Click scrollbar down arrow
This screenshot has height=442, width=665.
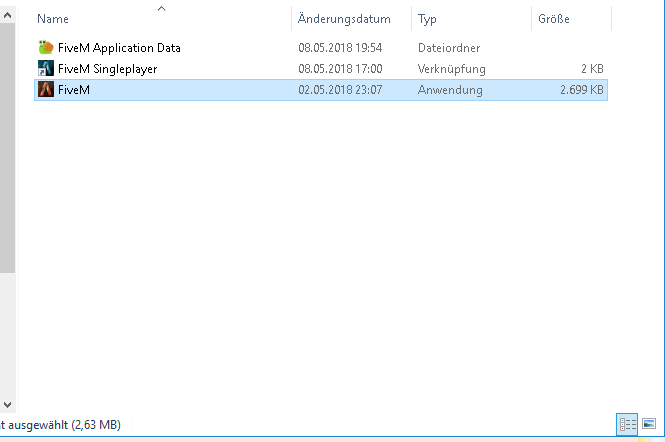(7, 405)
